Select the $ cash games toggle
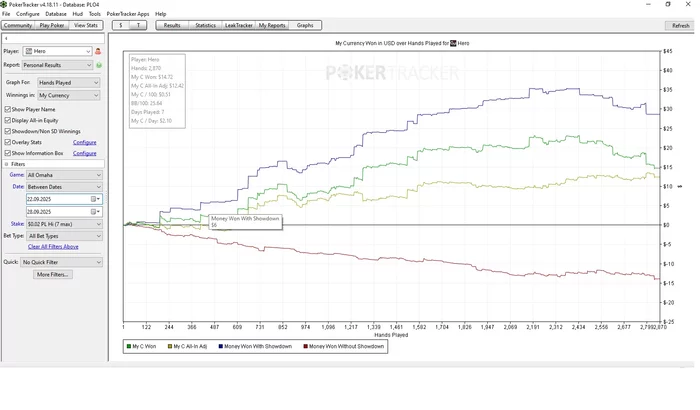 [x=121, y=25]
